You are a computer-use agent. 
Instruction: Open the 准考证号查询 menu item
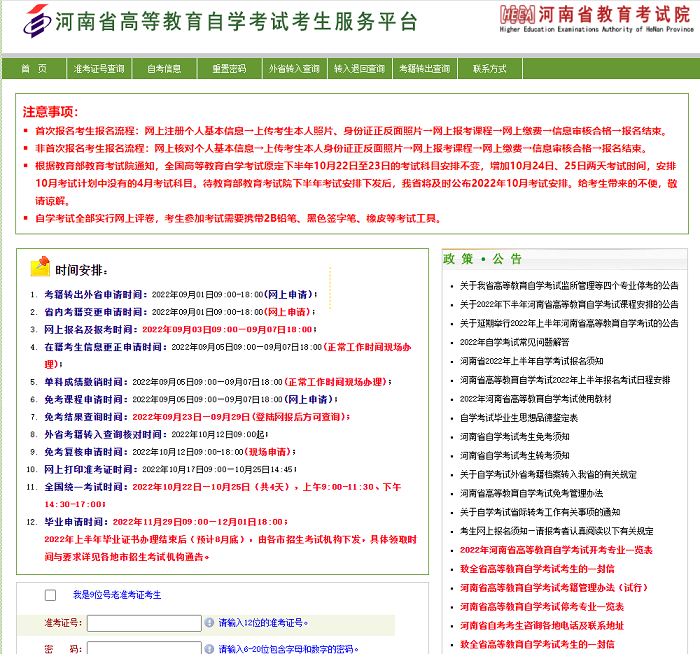tap(100, 69)
